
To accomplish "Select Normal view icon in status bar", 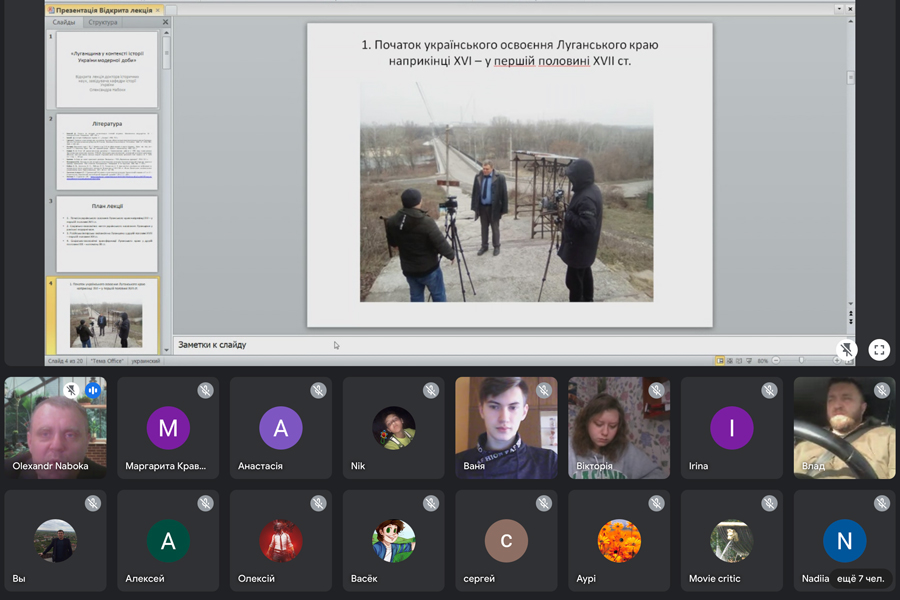I will [719, 360].
